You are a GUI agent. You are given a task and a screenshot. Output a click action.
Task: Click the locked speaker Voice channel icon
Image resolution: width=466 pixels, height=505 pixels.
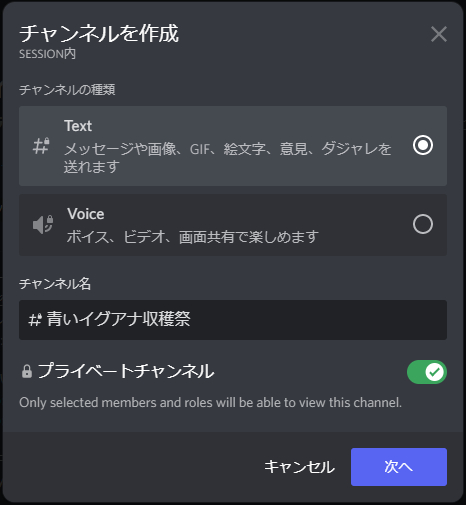[x=43, y=224]
